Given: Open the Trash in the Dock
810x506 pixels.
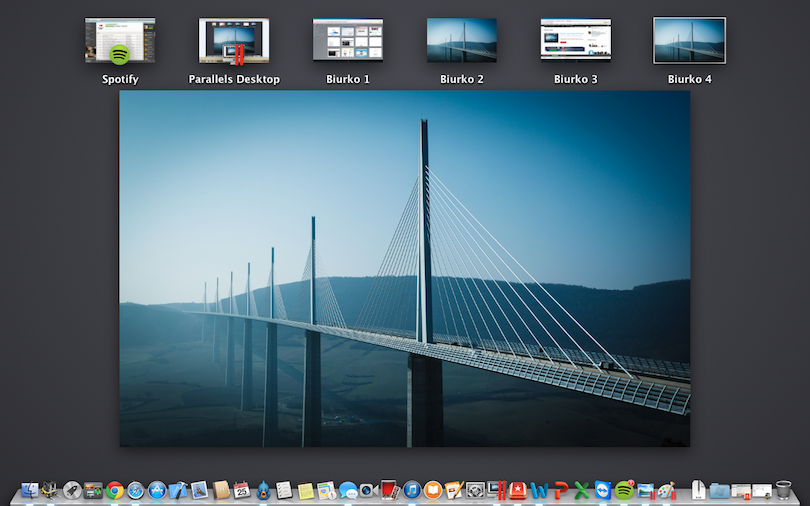Looking at the screenshot, I should pos(784,490).
